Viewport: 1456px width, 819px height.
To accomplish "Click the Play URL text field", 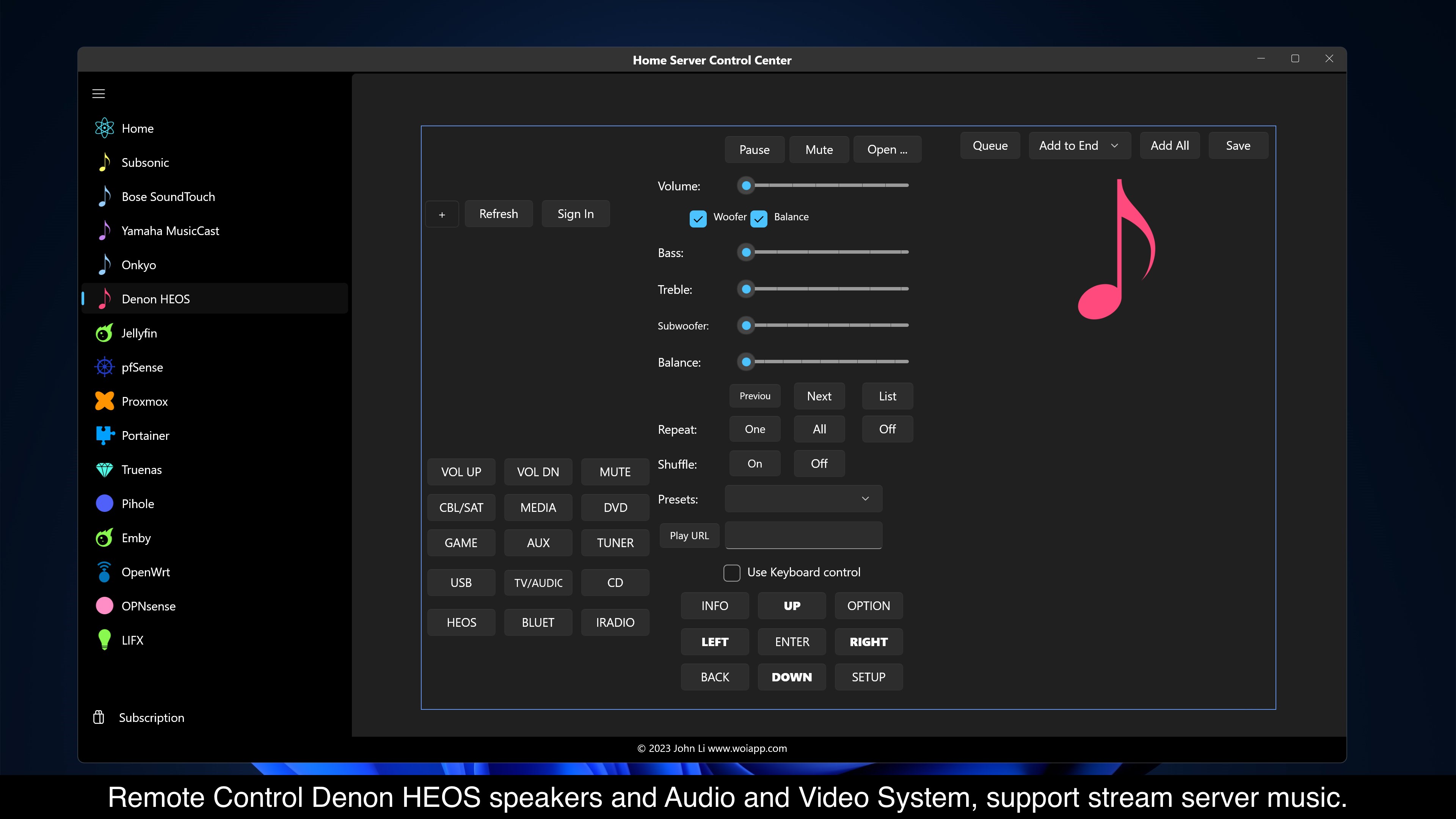I will pyautogui.click(x=803, y=535).
